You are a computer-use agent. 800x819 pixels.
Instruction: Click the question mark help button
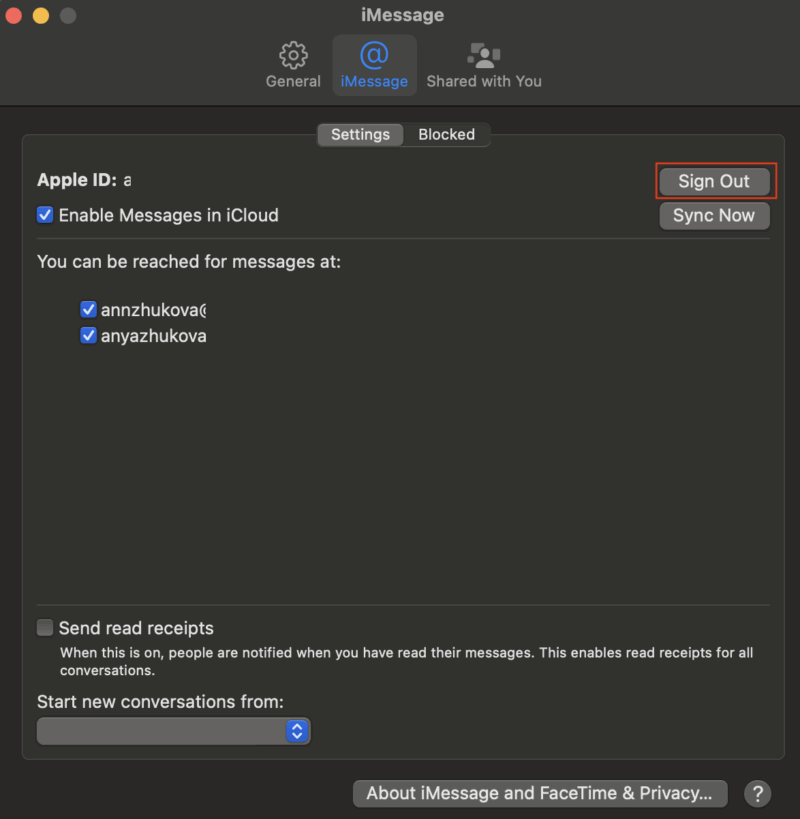click(x=757, y=794)
